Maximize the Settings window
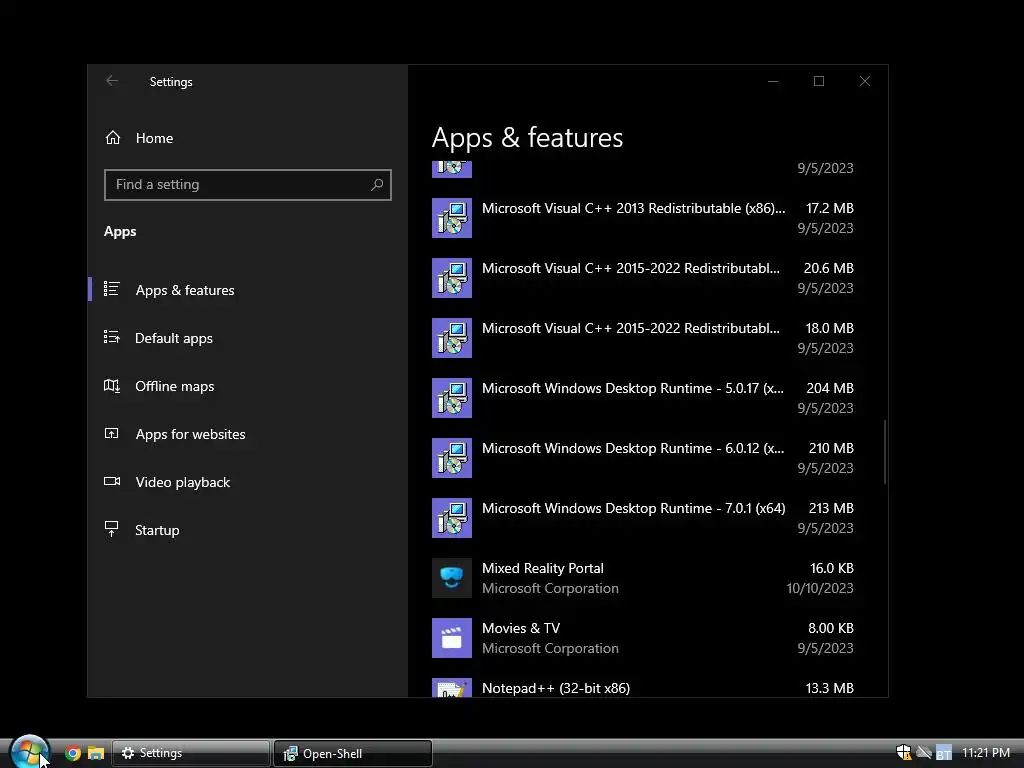The width and height of the screenshot is (1024, 768). 819,81
